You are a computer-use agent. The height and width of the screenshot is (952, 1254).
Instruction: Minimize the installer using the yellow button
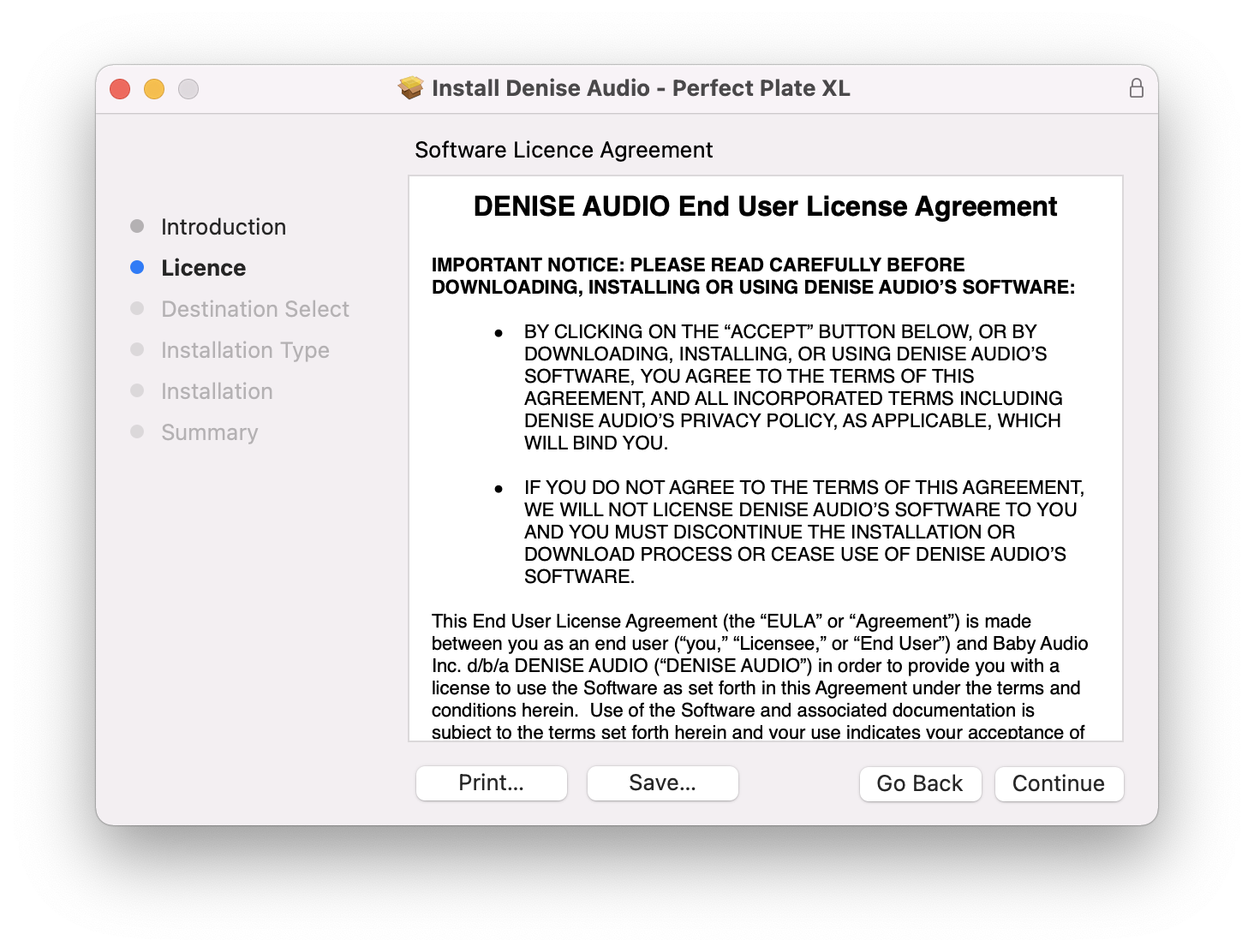[154, 89]
